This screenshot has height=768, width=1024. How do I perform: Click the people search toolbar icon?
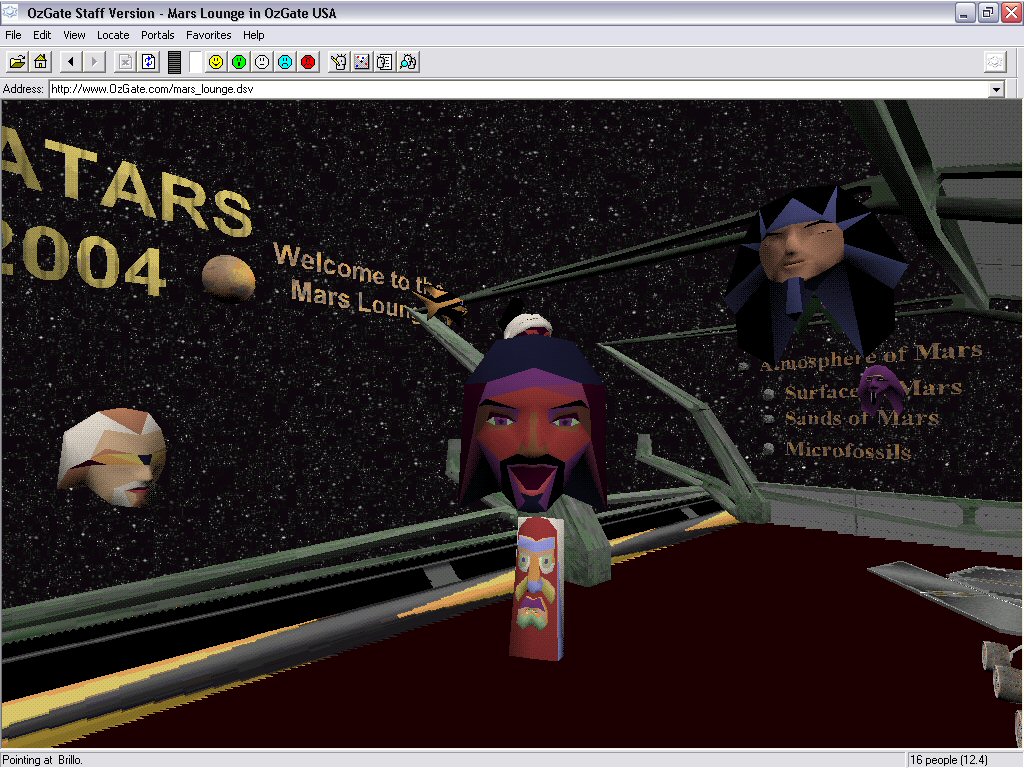(408, 62)
